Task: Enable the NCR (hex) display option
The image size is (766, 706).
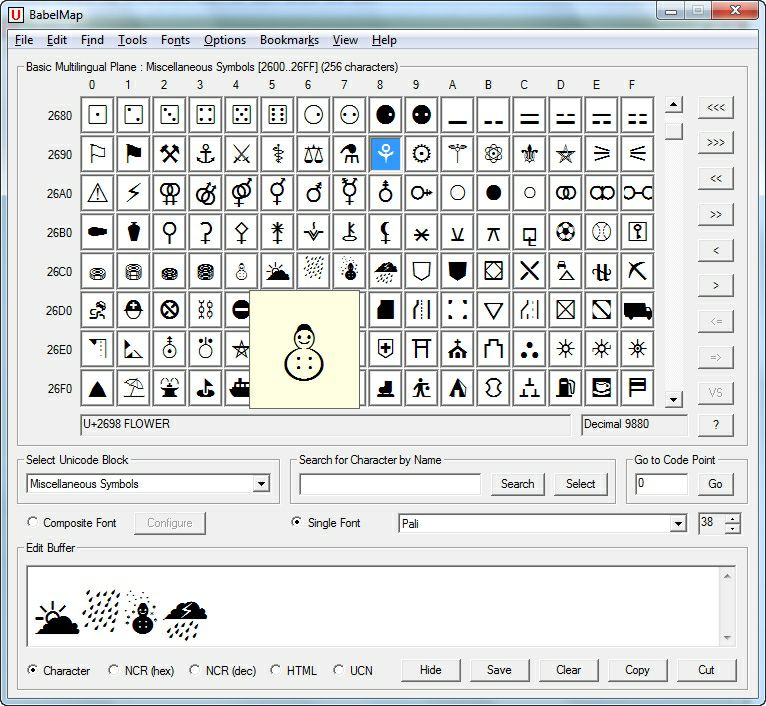Action: point(114,670)
